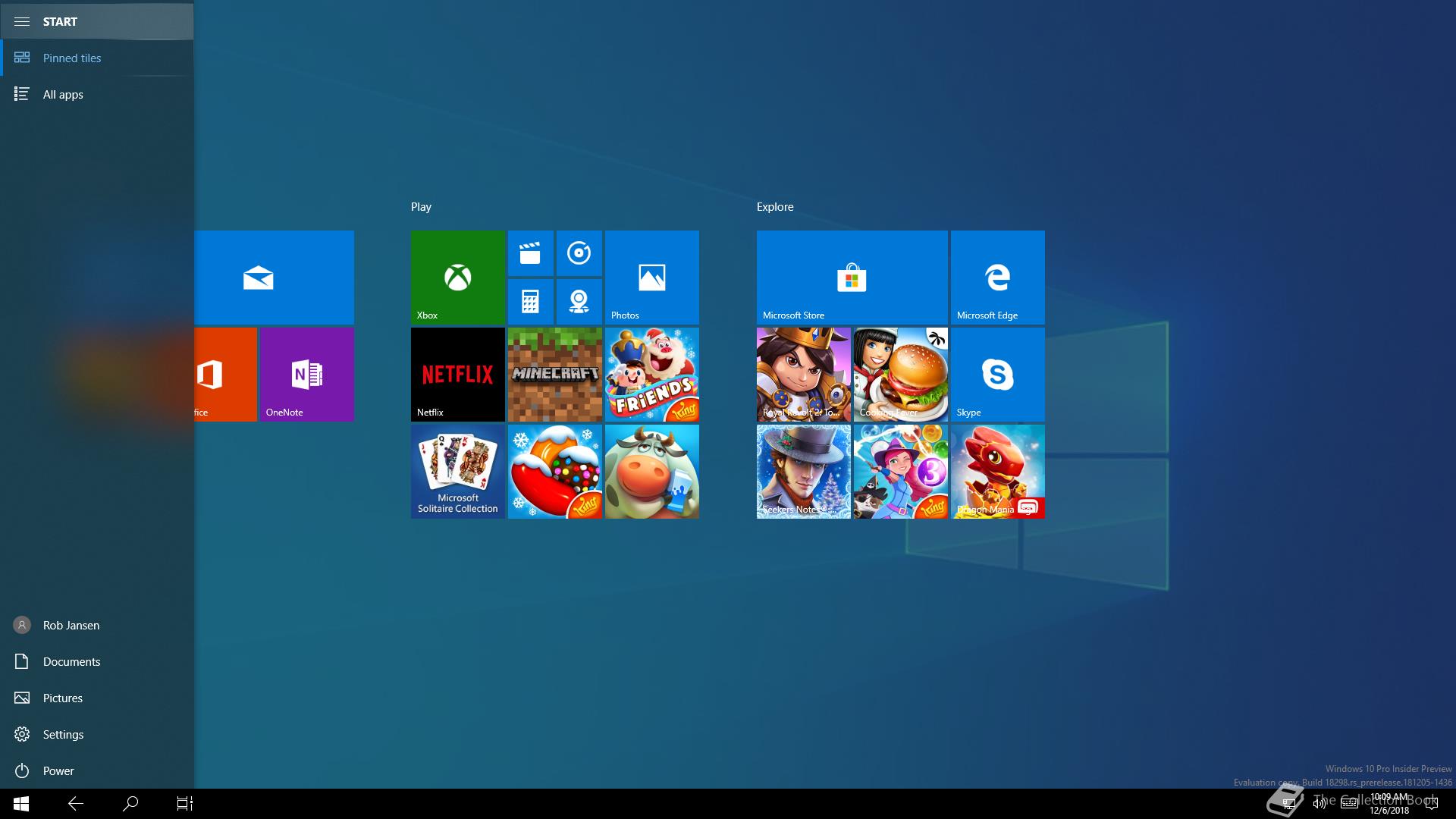Open the Documents folder shortcut

click(x=96, y=661)
